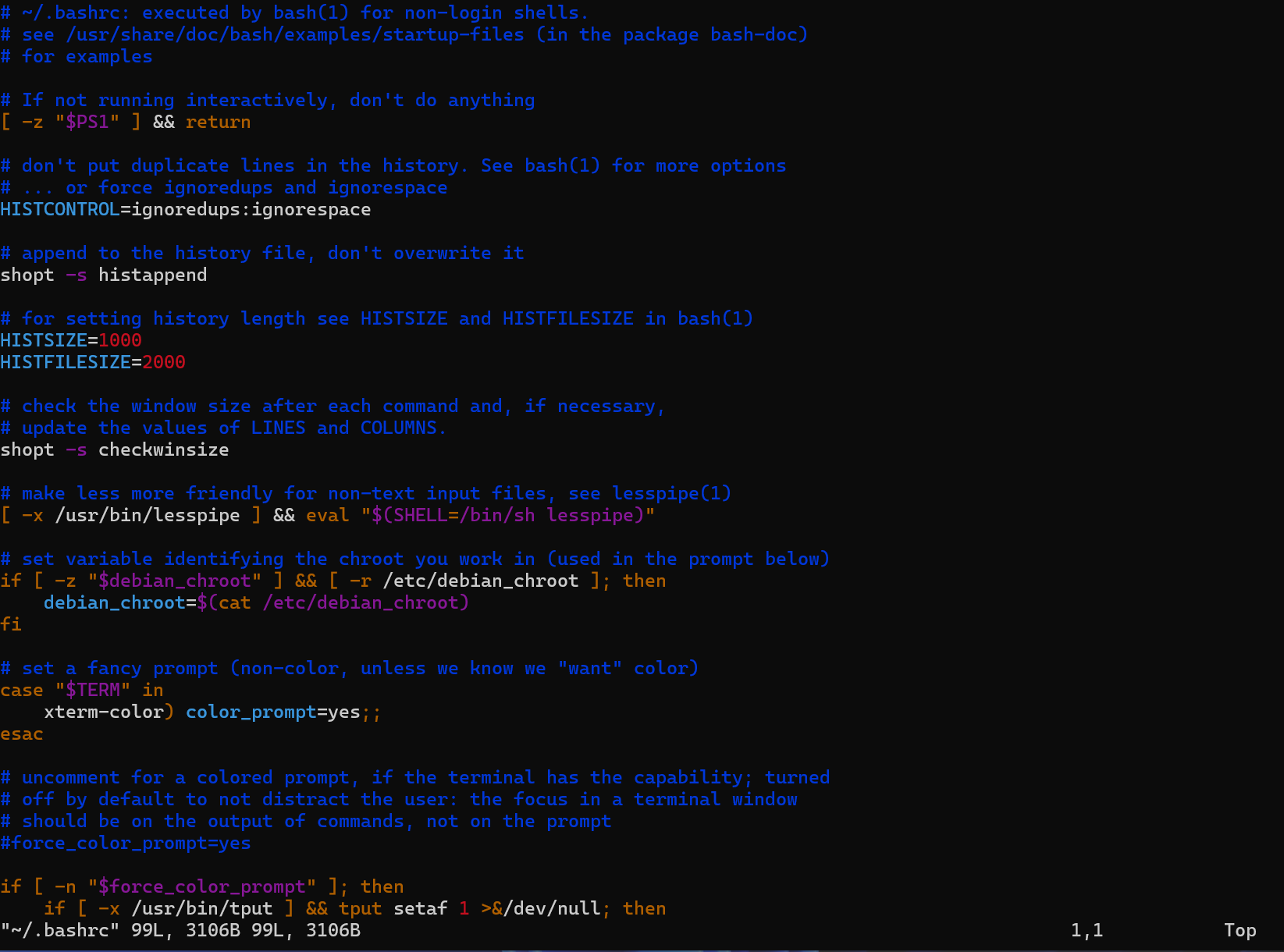Click the 'esac' keyword line
Viewport: 1284px width, 952px height.
22,734
